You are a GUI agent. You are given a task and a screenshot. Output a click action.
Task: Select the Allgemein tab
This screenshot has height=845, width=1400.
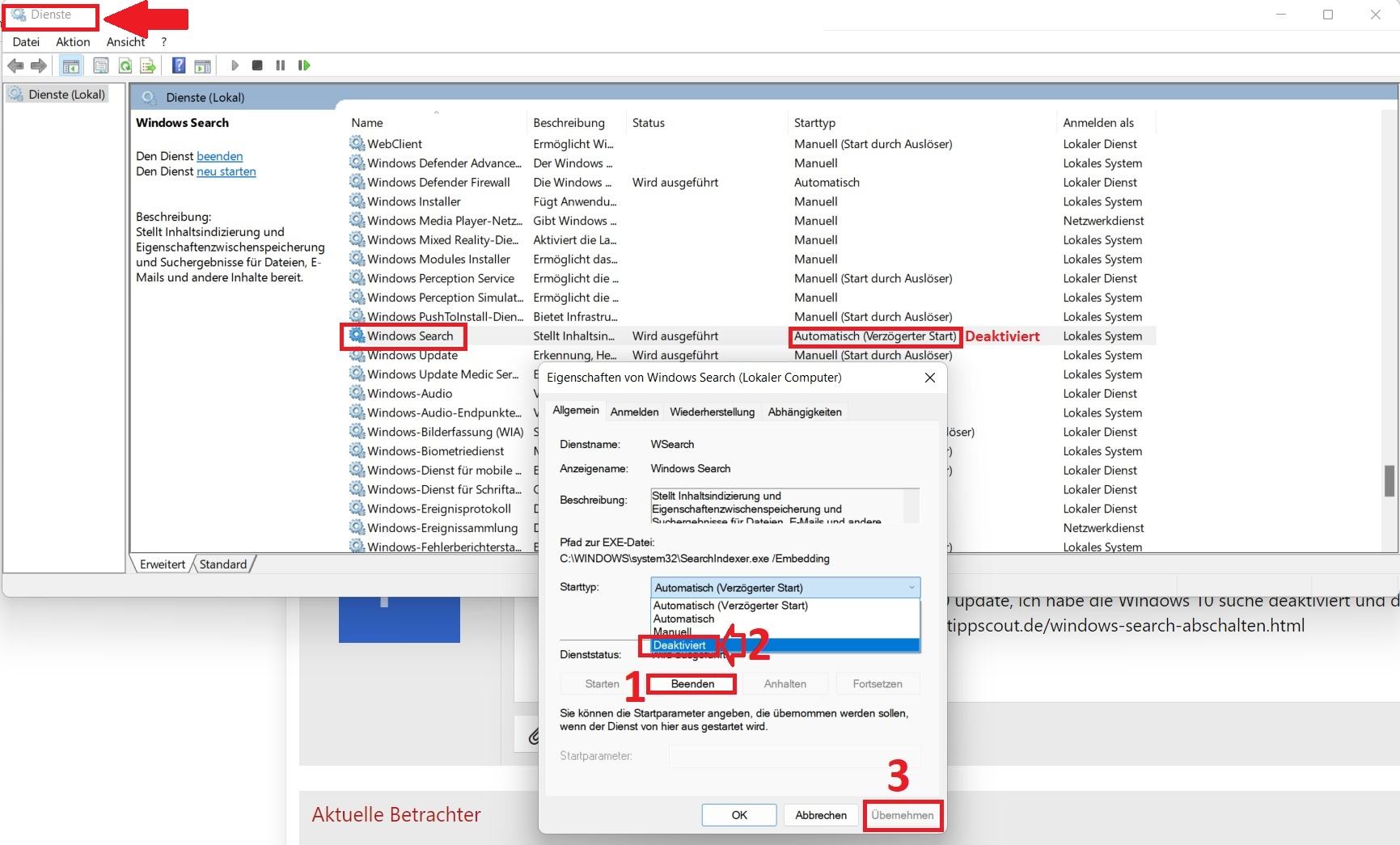576,410
